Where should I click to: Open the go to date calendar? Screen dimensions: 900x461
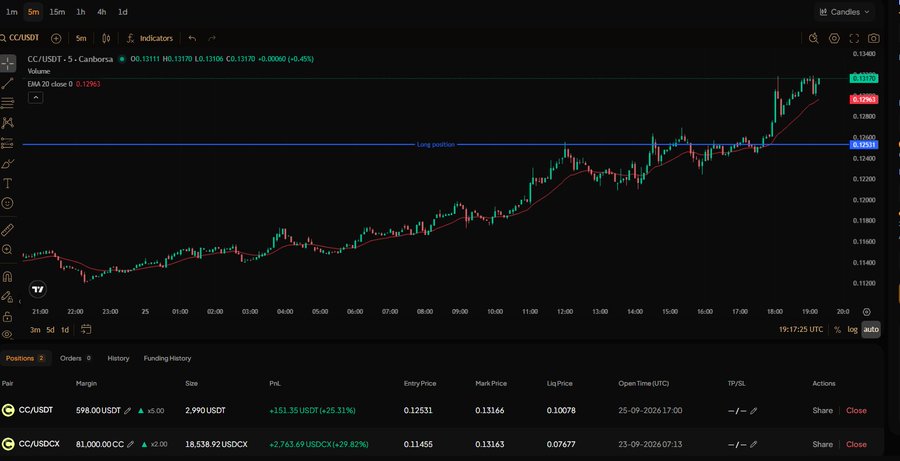[86, 330]
